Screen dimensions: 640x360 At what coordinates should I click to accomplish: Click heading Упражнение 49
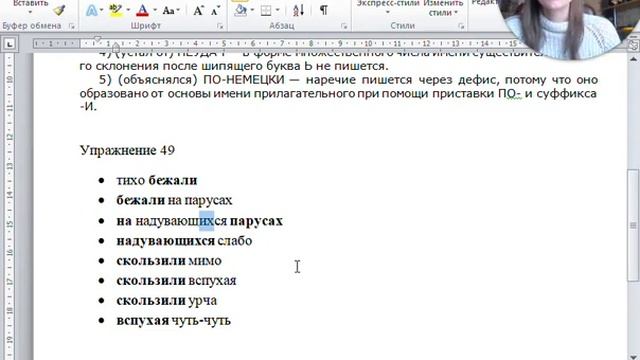point(127,151)
